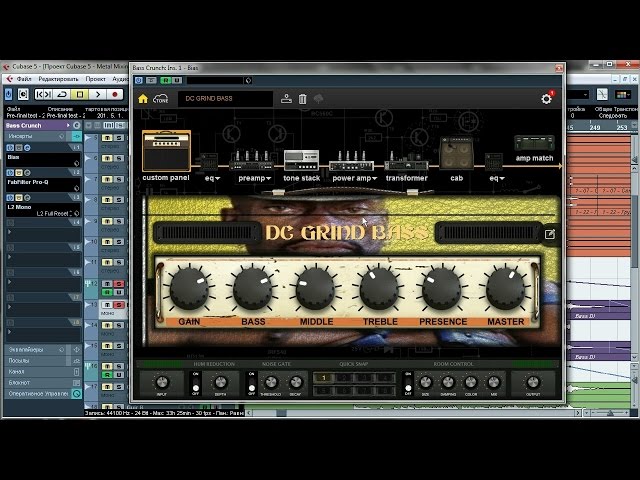This screenshot has height=480, width=640.
Task: Toggle Noise Gate on/off switch
Action: [251, 384]
